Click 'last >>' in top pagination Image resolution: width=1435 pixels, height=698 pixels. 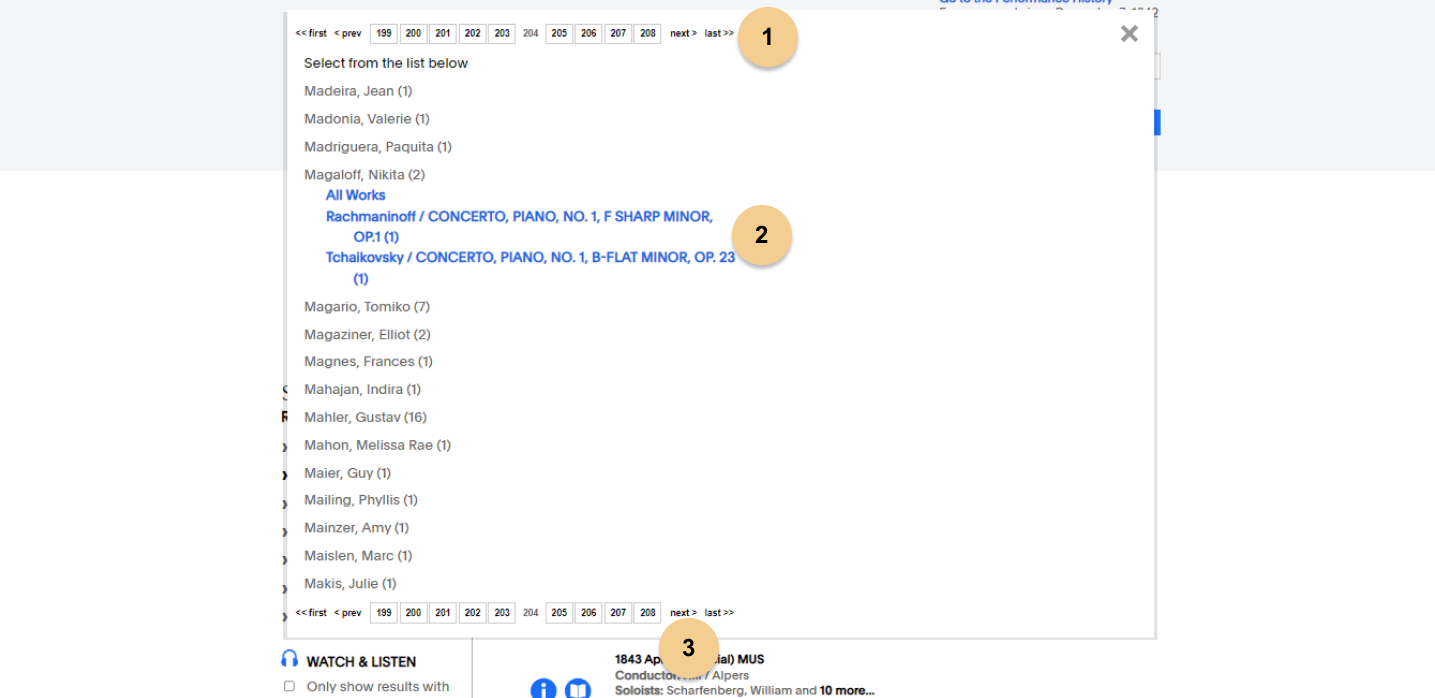point(719,34)
